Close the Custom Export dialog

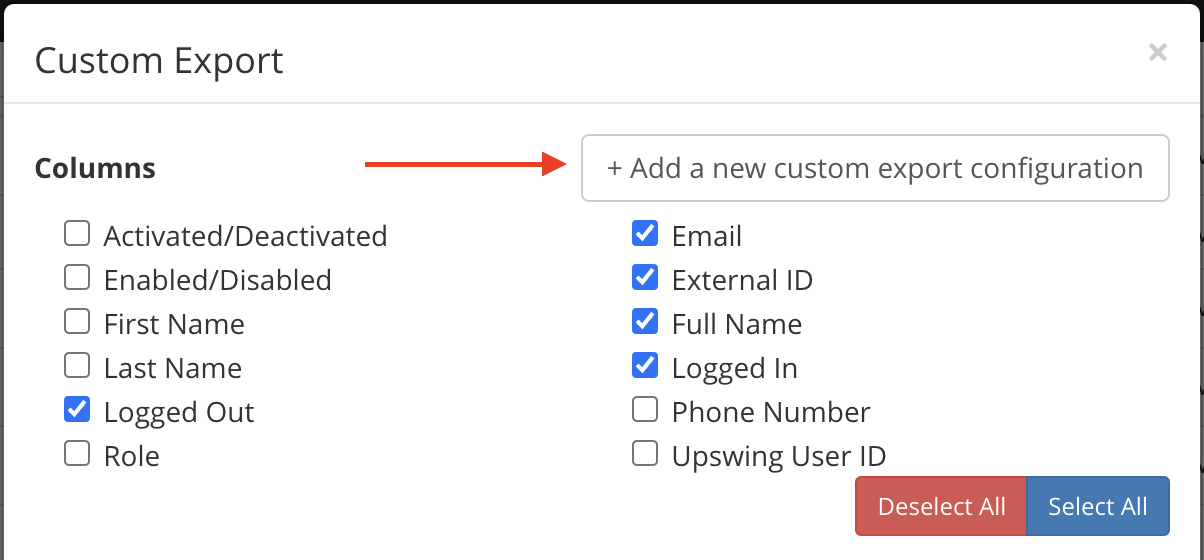coord(1157,53)
